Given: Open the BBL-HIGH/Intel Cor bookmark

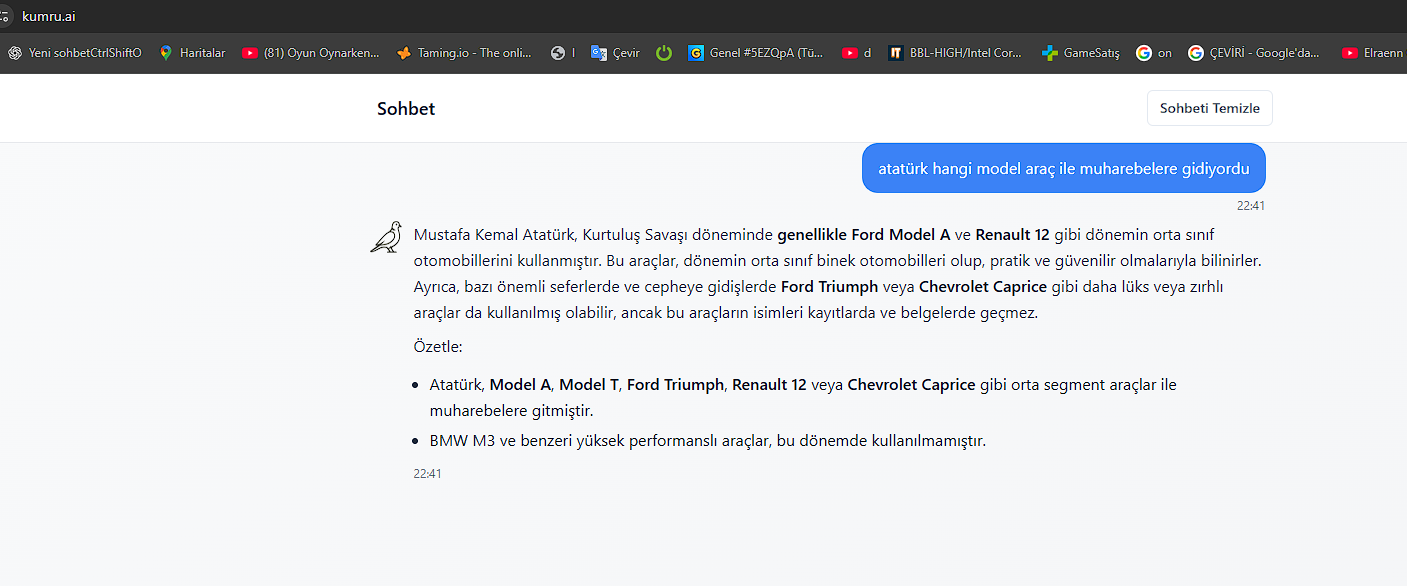Looking at the screenshot, I should pyautogui.click(x=956, y=53).
